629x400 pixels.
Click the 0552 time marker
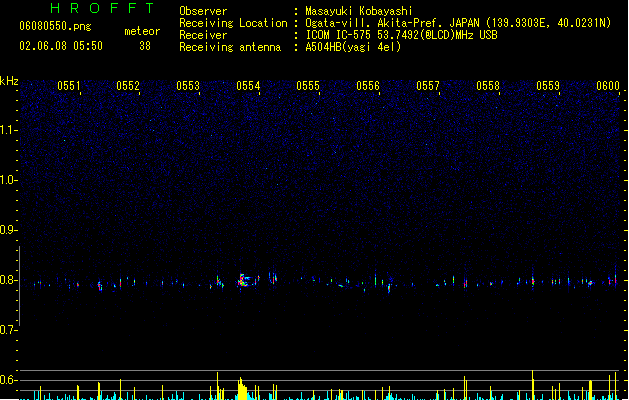(x=128, y=86)
